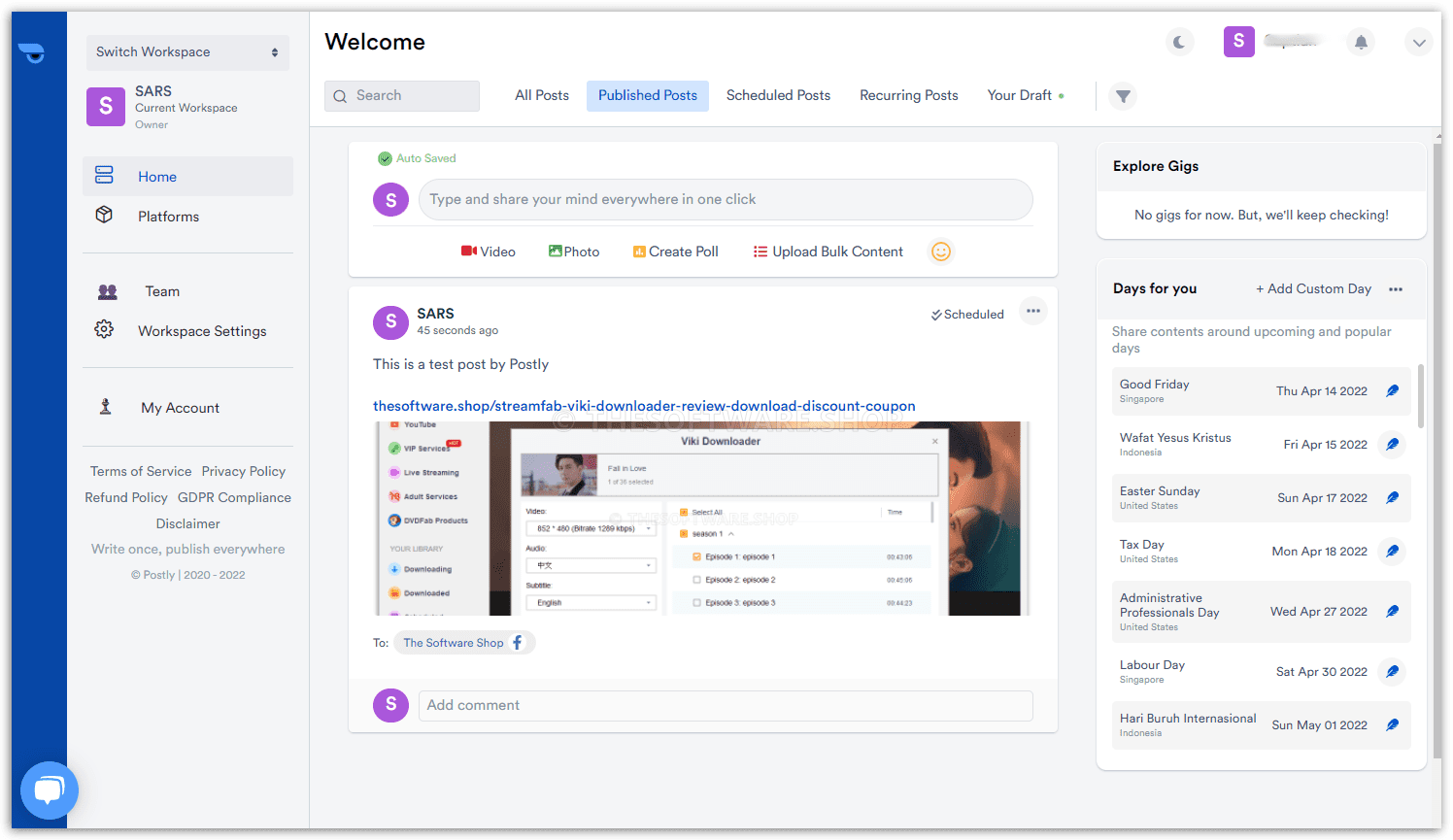Switch to the Scheduled Posts tab
The height and width of the screenshot is (840, 1453).
coord(778,95)
